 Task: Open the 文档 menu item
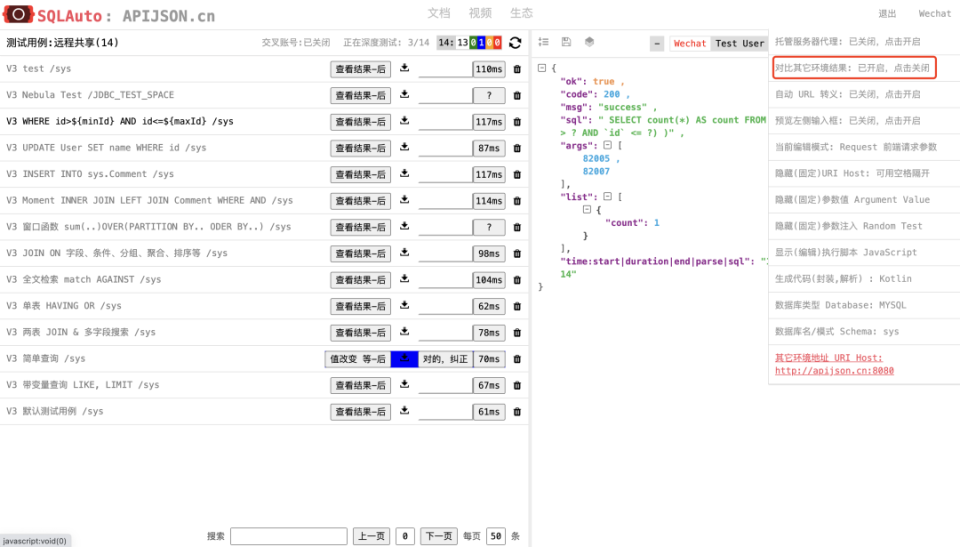click(x=438, y=13)
